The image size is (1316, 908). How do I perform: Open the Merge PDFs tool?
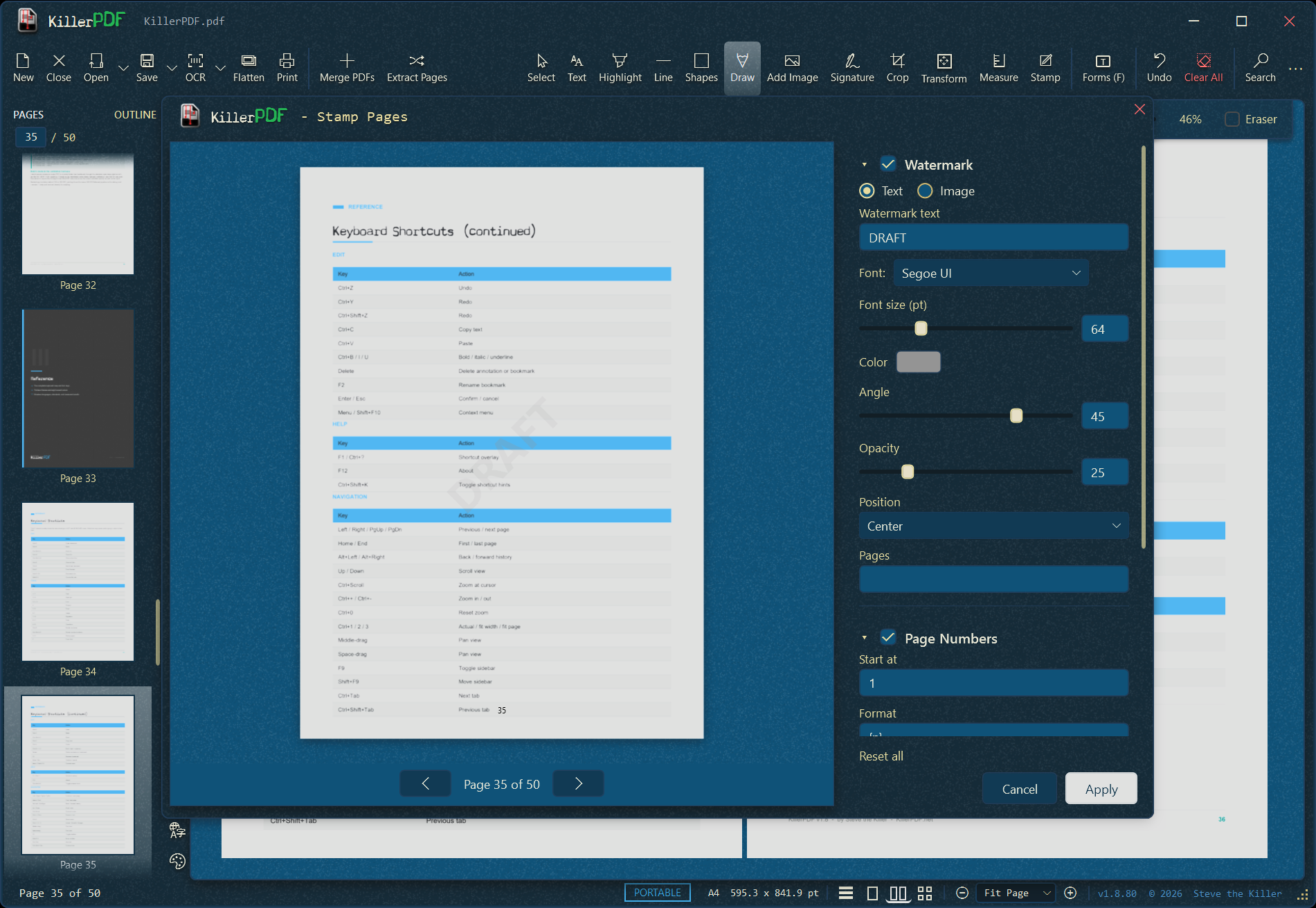tap(347, 68)
